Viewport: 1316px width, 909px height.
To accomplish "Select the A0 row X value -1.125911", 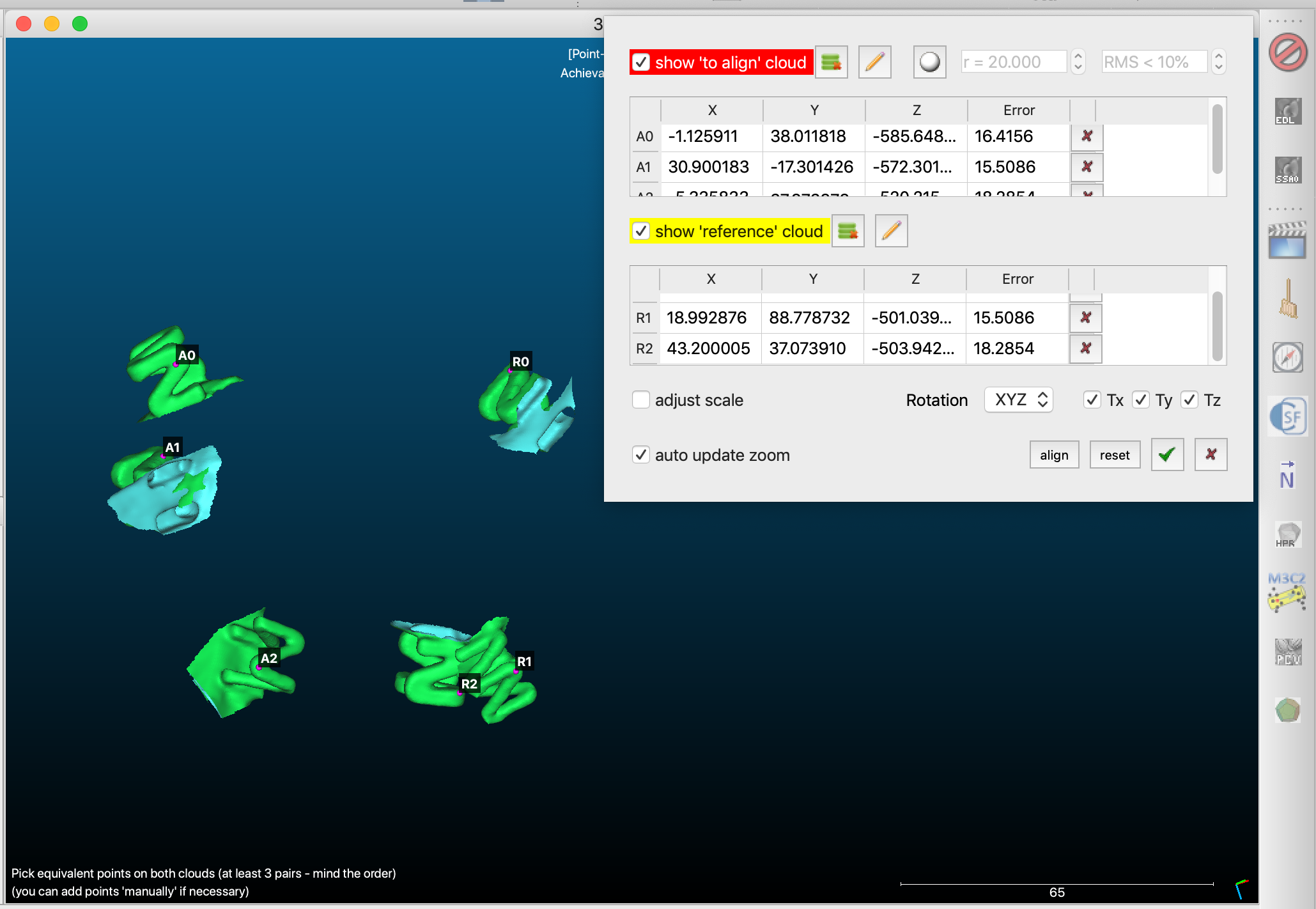I will 711,136.
